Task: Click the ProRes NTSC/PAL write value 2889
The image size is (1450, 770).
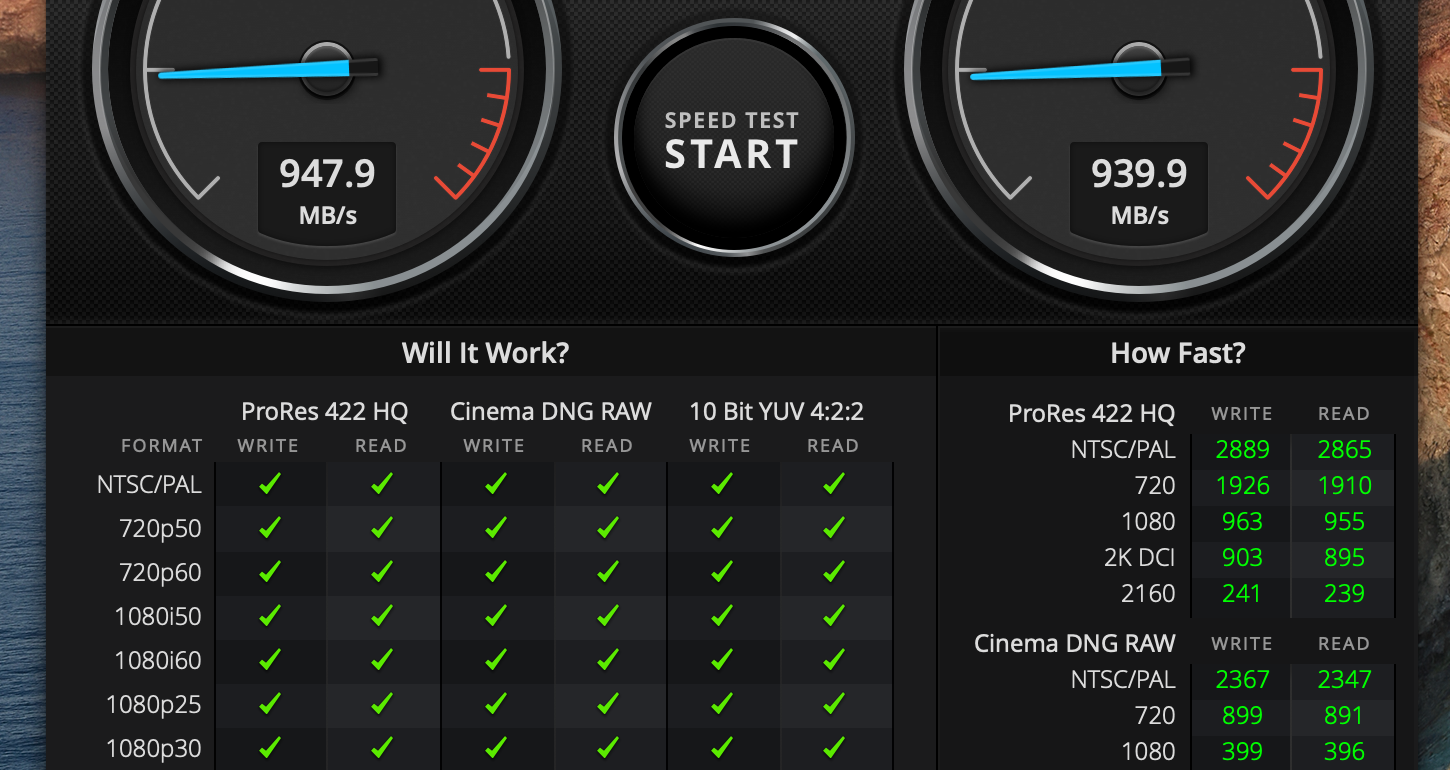Action: click(x=1242, y=450)
